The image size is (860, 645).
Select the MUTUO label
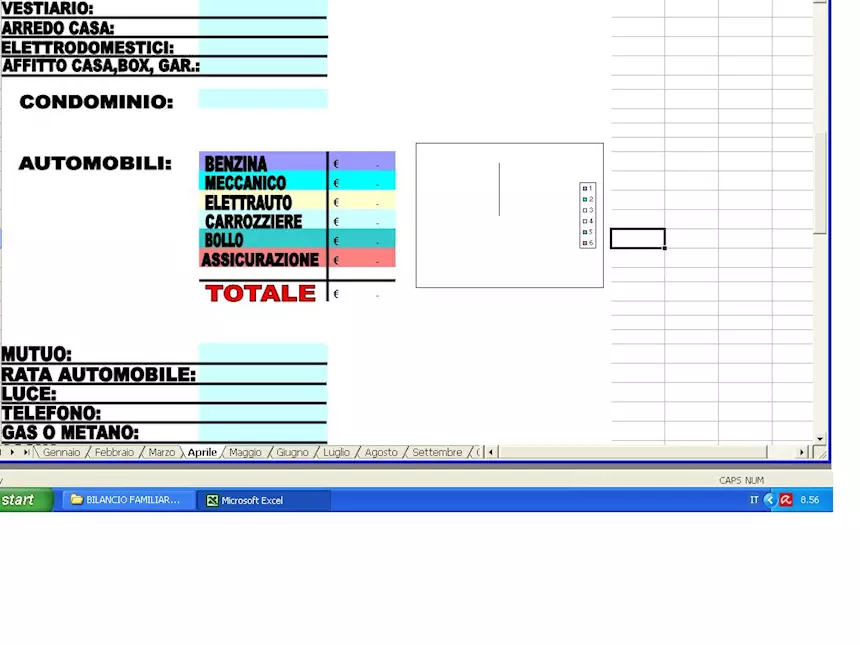click(36, 354)
